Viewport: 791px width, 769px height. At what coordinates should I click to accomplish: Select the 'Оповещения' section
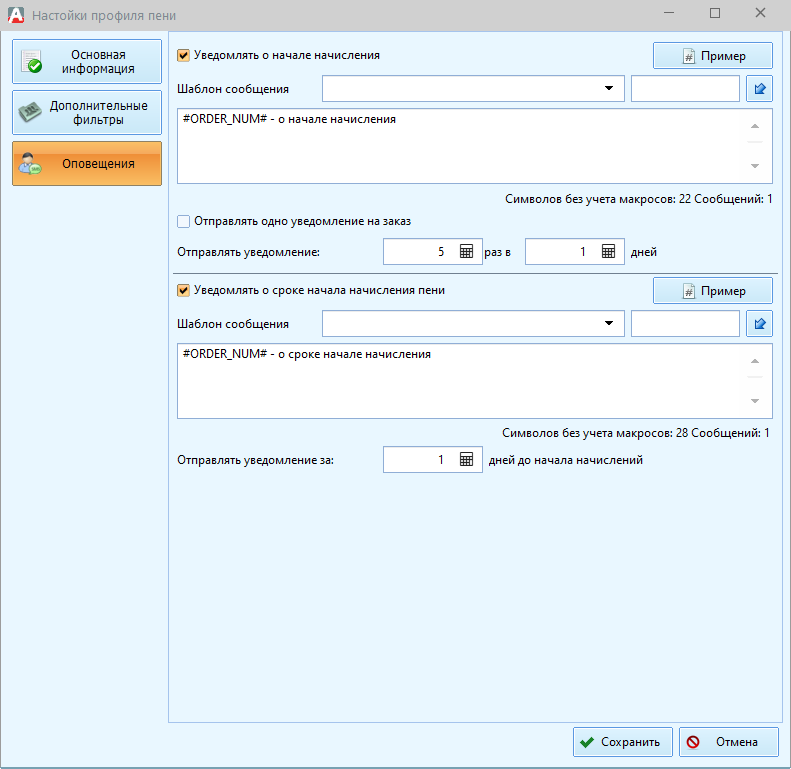point(87,164)
